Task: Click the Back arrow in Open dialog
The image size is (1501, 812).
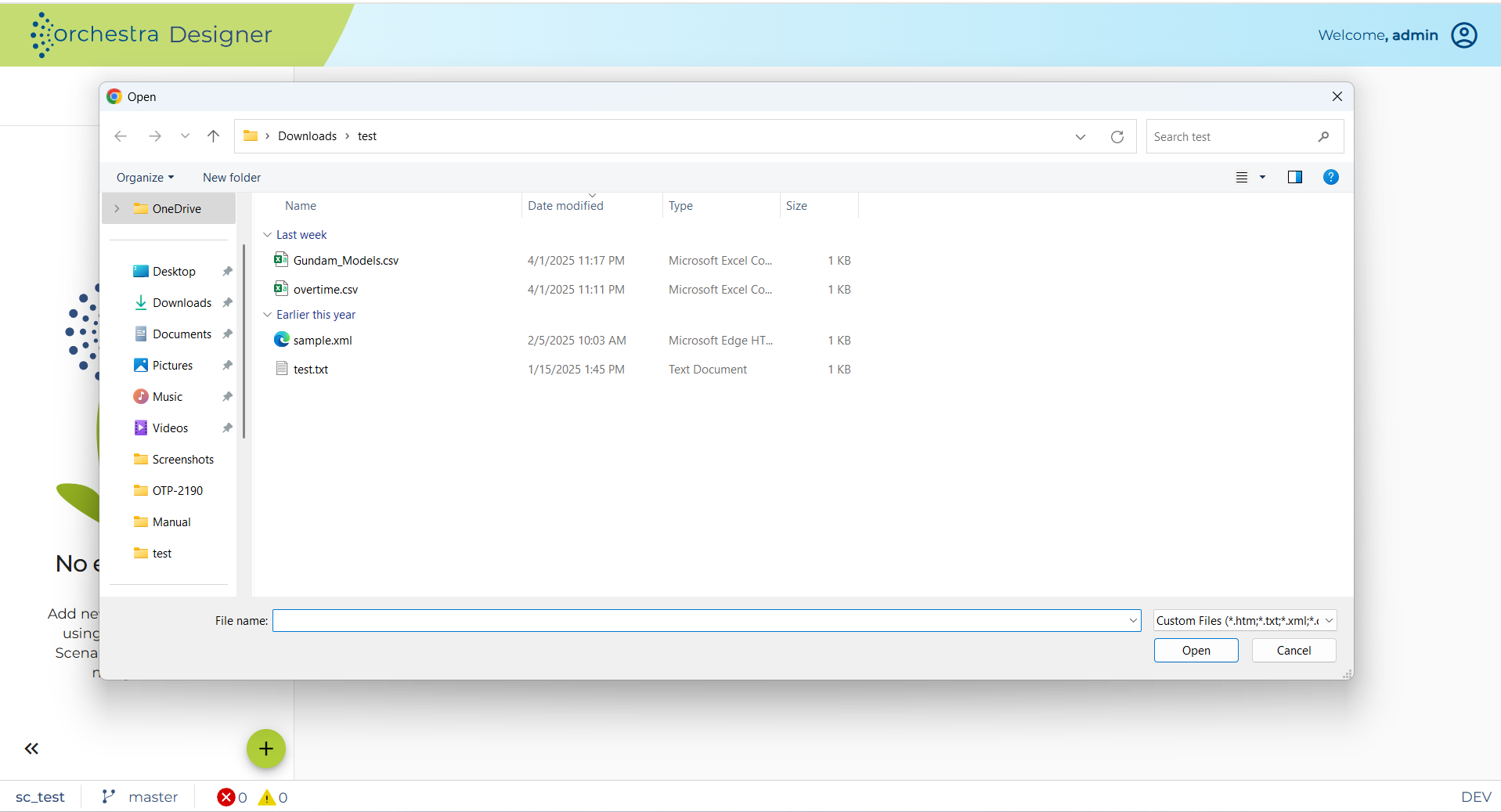Action: (x=121, y=136)
